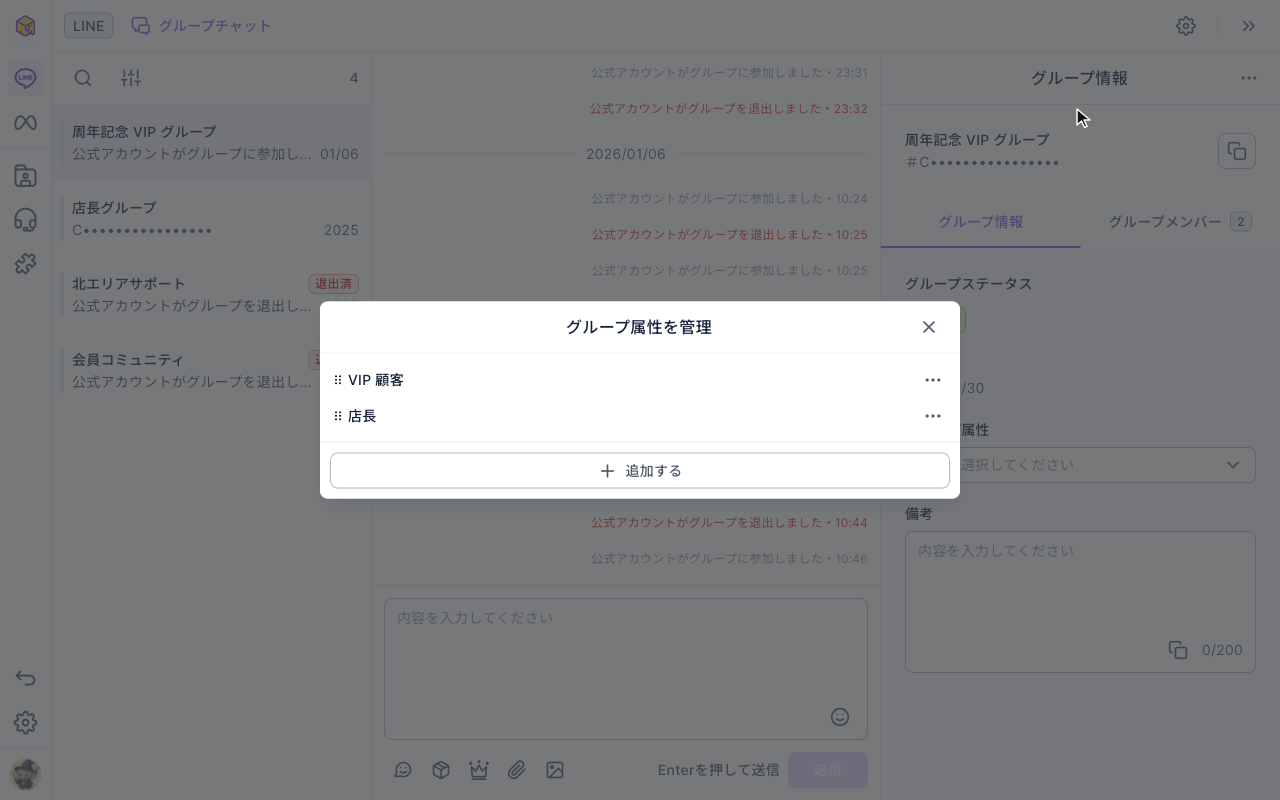This screenshot has height=800, width=1280.
Task: Search the group chat list
Action: pyautogui.click(x=84, y=78)
